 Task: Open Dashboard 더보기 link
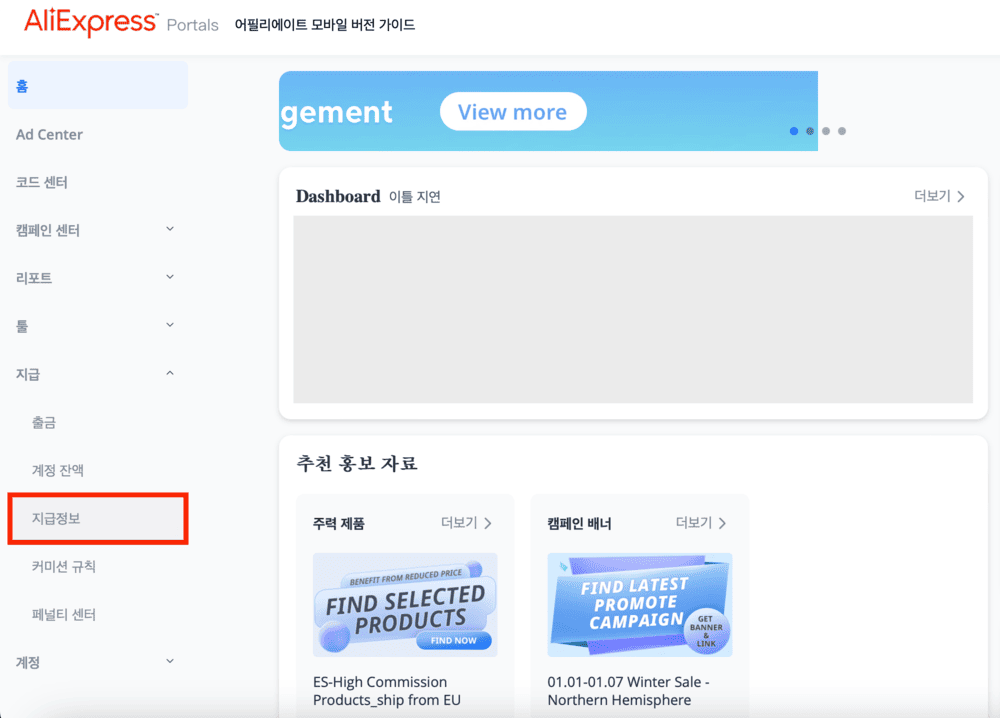coord(939,196)
